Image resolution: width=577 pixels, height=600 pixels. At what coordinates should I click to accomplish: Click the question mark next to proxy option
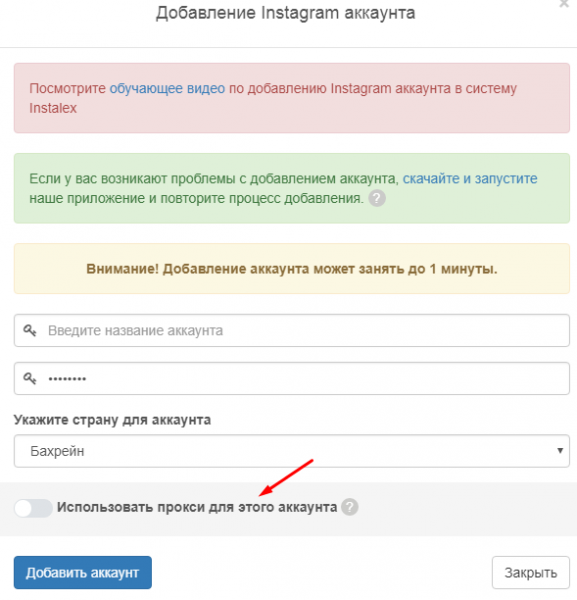pyautogui.click(x=350, y=507)
